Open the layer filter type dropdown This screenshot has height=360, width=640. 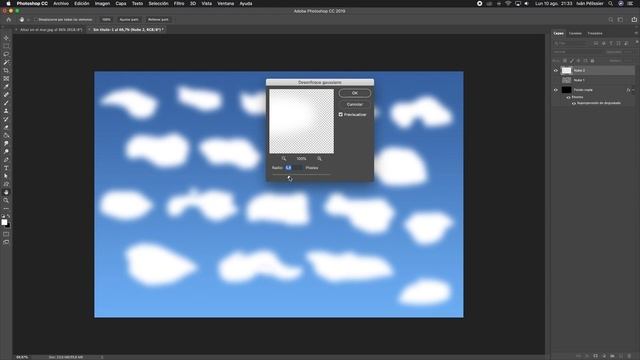(x=571, y=43)
